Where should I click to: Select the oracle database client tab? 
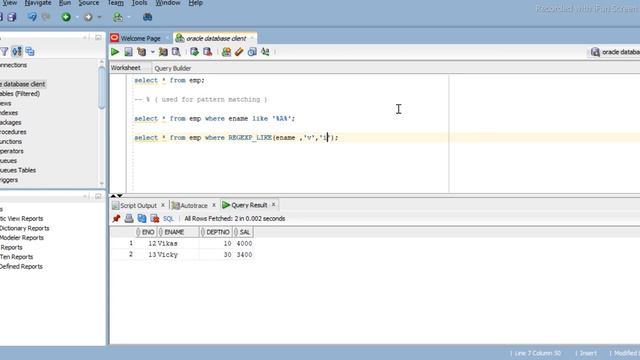click(x=216, y=38)
